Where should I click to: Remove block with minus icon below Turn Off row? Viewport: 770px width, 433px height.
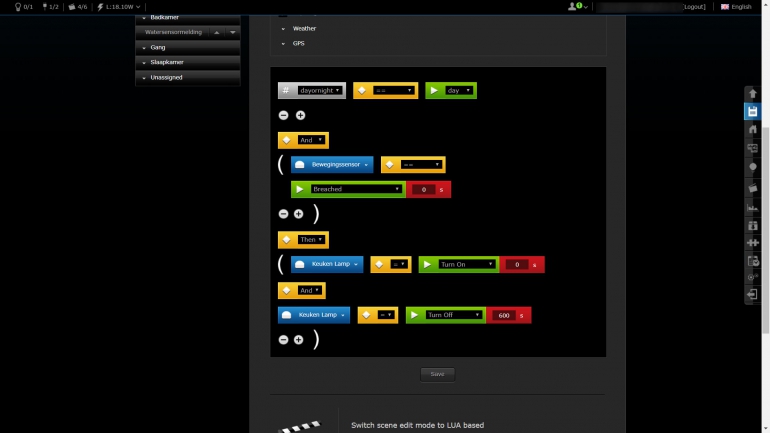click(284, 340)
